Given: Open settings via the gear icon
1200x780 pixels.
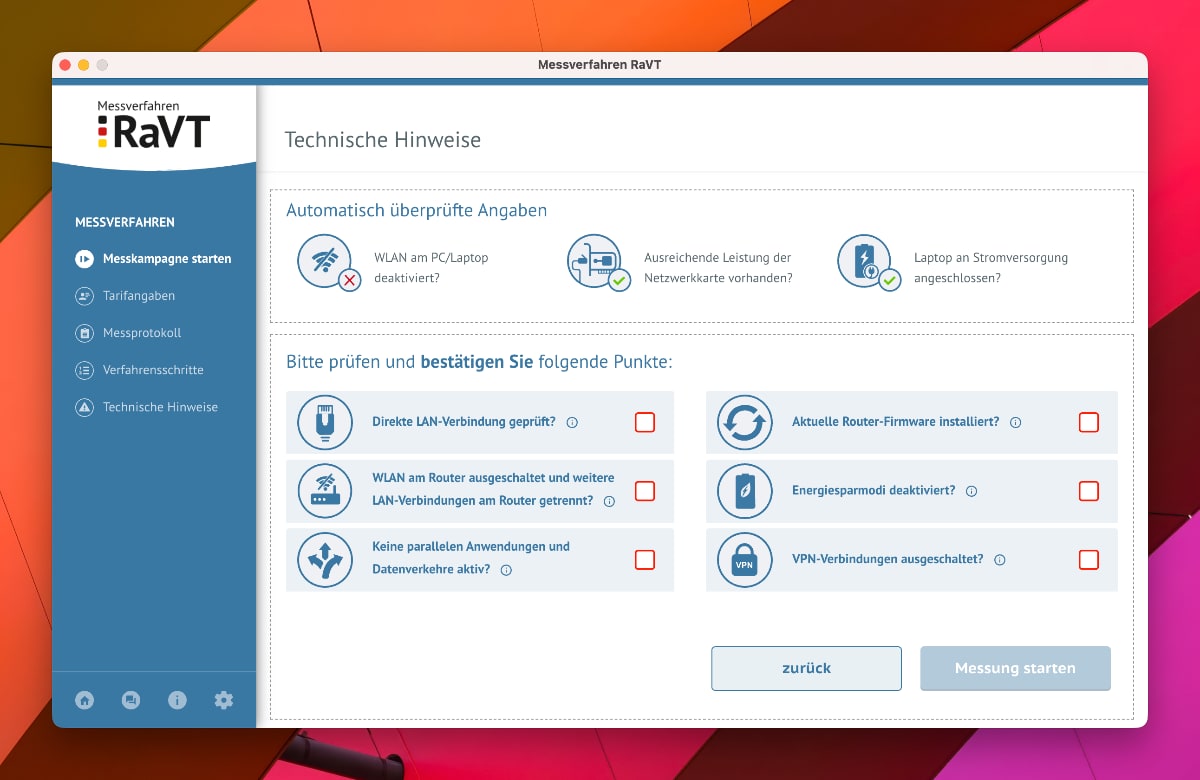Looking at the screenshot, I should tap(224, 700).
